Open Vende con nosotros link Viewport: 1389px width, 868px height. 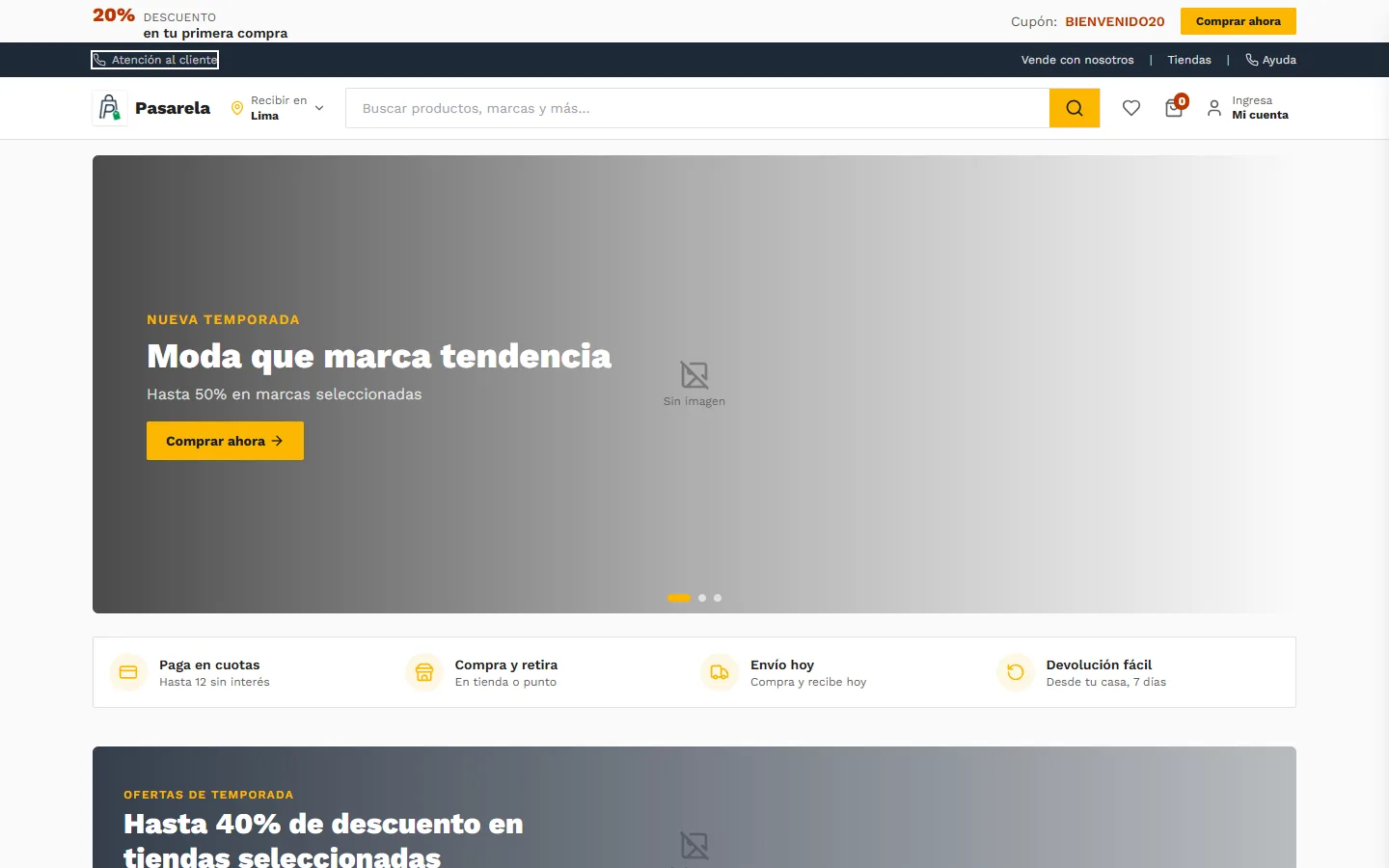(x=1077, y=60)
